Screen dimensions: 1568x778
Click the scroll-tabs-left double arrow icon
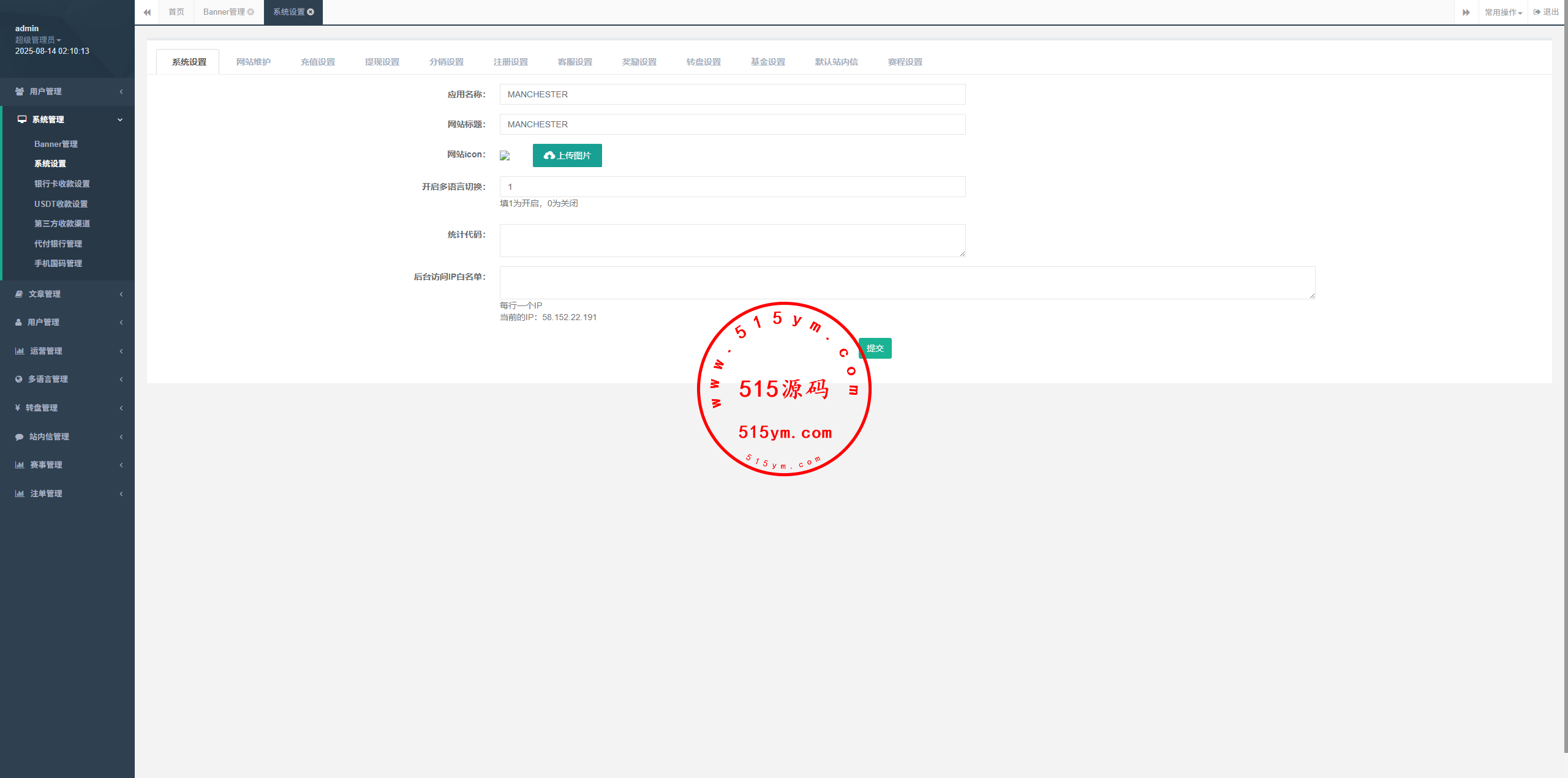147,12
